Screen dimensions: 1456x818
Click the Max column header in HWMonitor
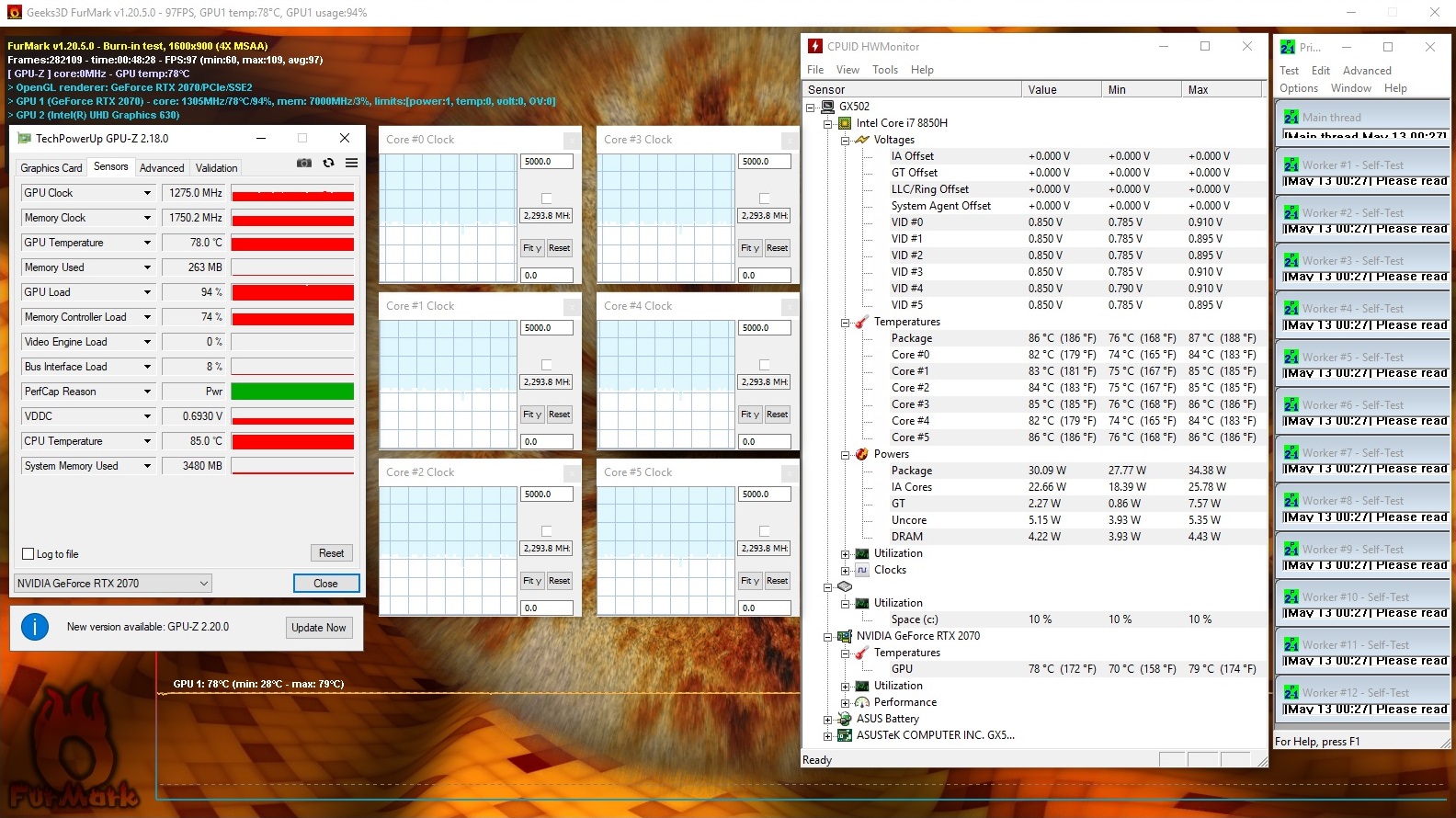(x=1222, y=89)
